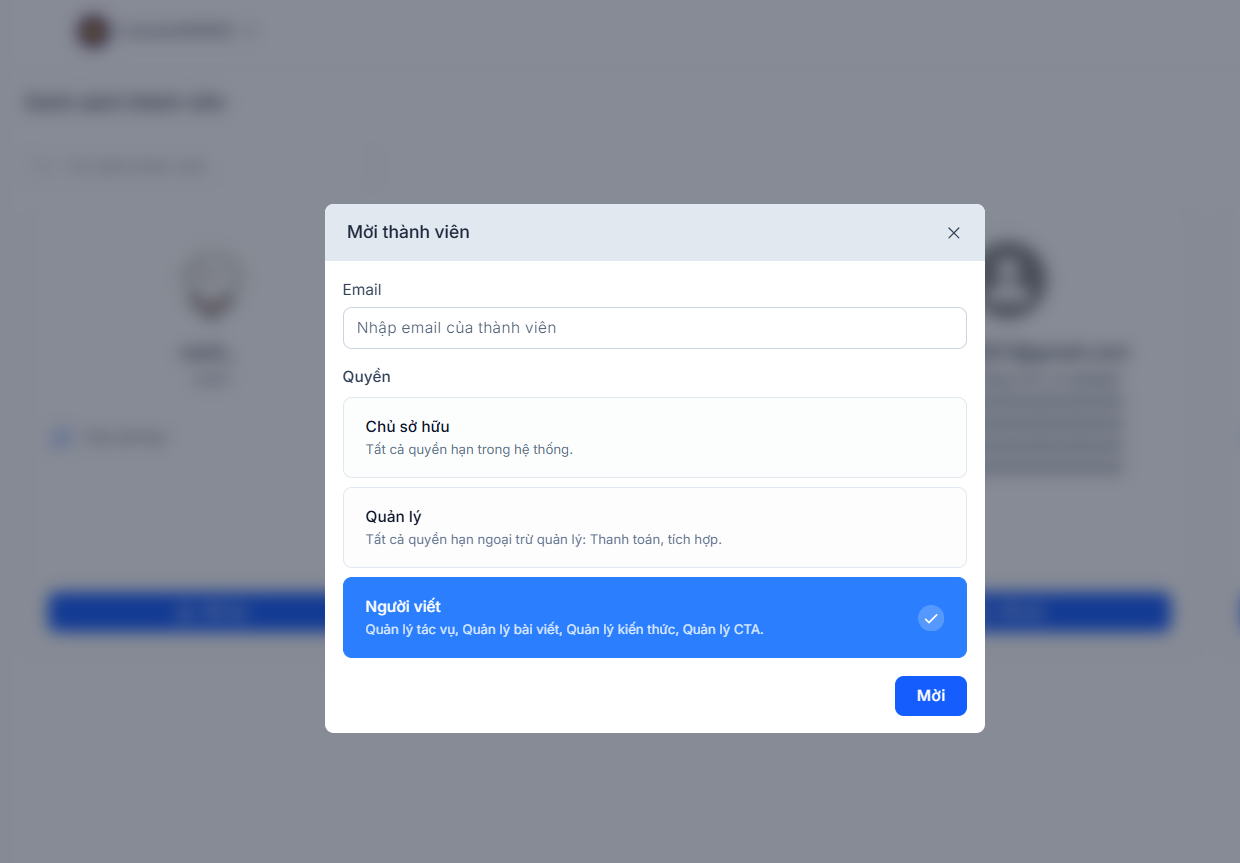The height and width of the screenshot is (863, 1240).
Task: Choose the Quản lý permission option
Action: 654,527
